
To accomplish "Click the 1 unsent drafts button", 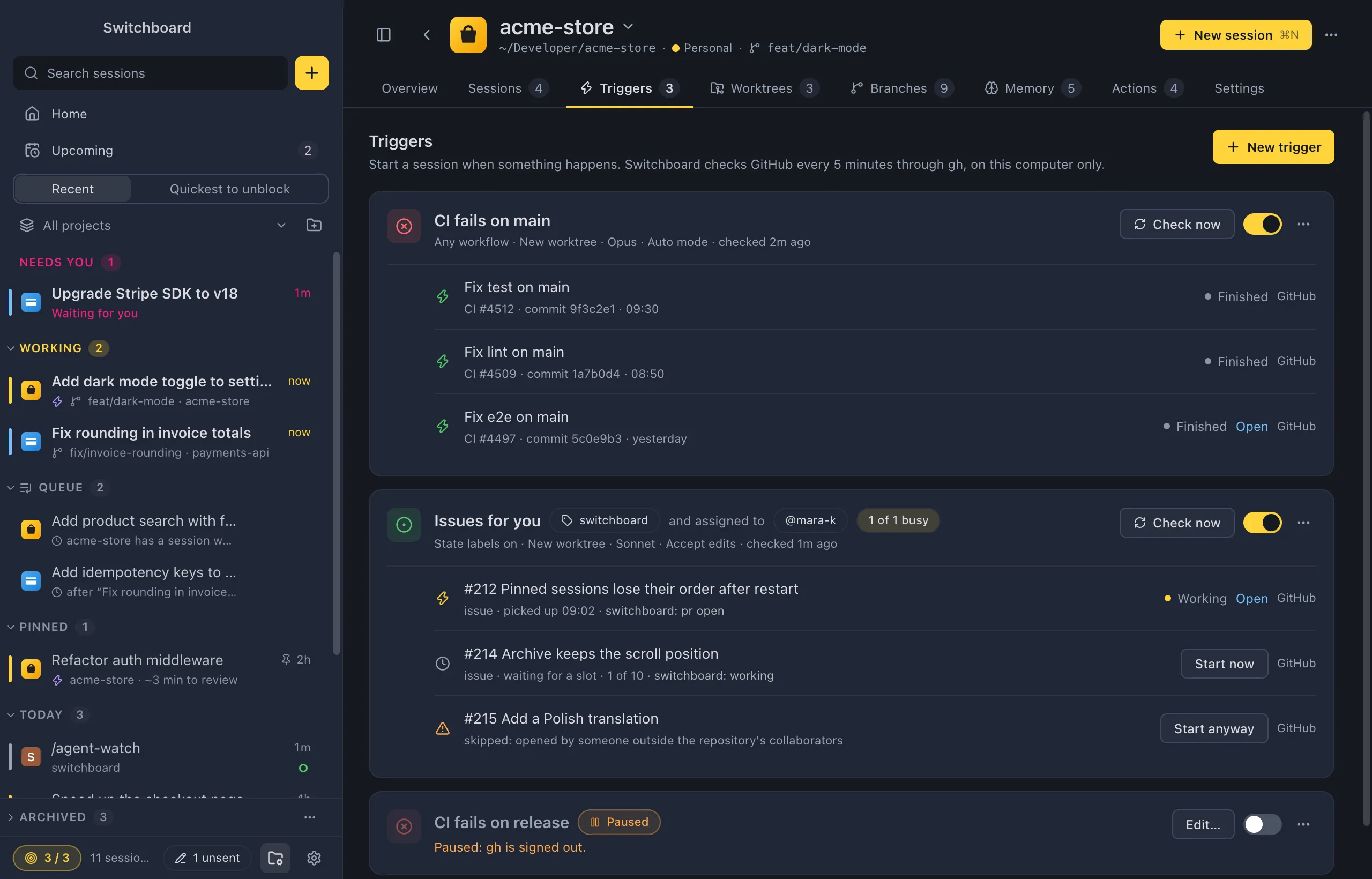I will click(207, 858).
